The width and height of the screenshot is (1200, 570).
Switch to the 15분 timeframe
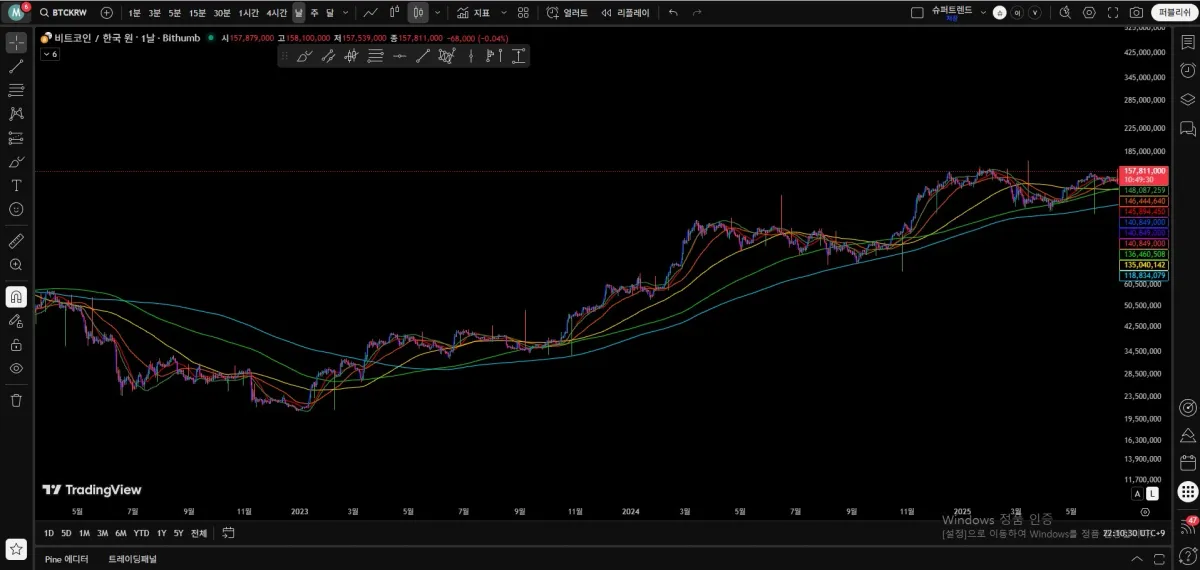[197, 13]
